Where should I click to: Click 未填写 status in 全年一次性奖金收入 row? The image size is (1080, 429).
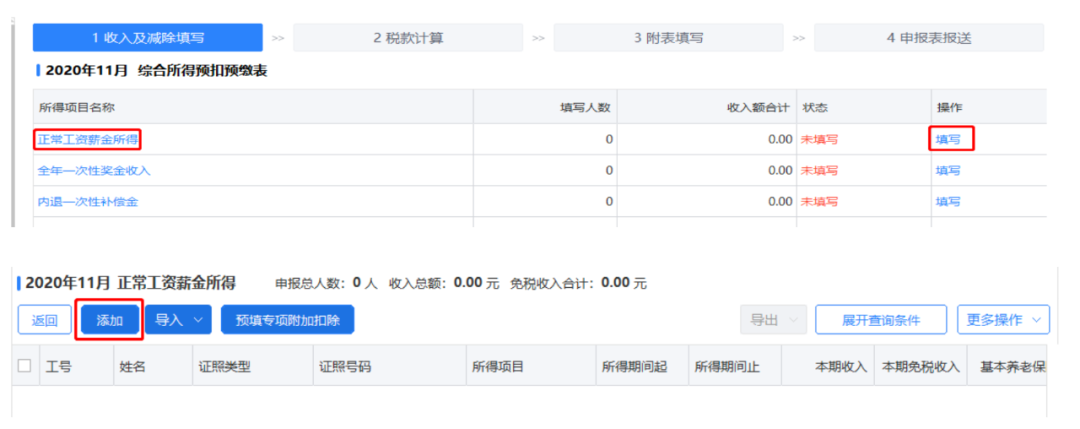819,171
